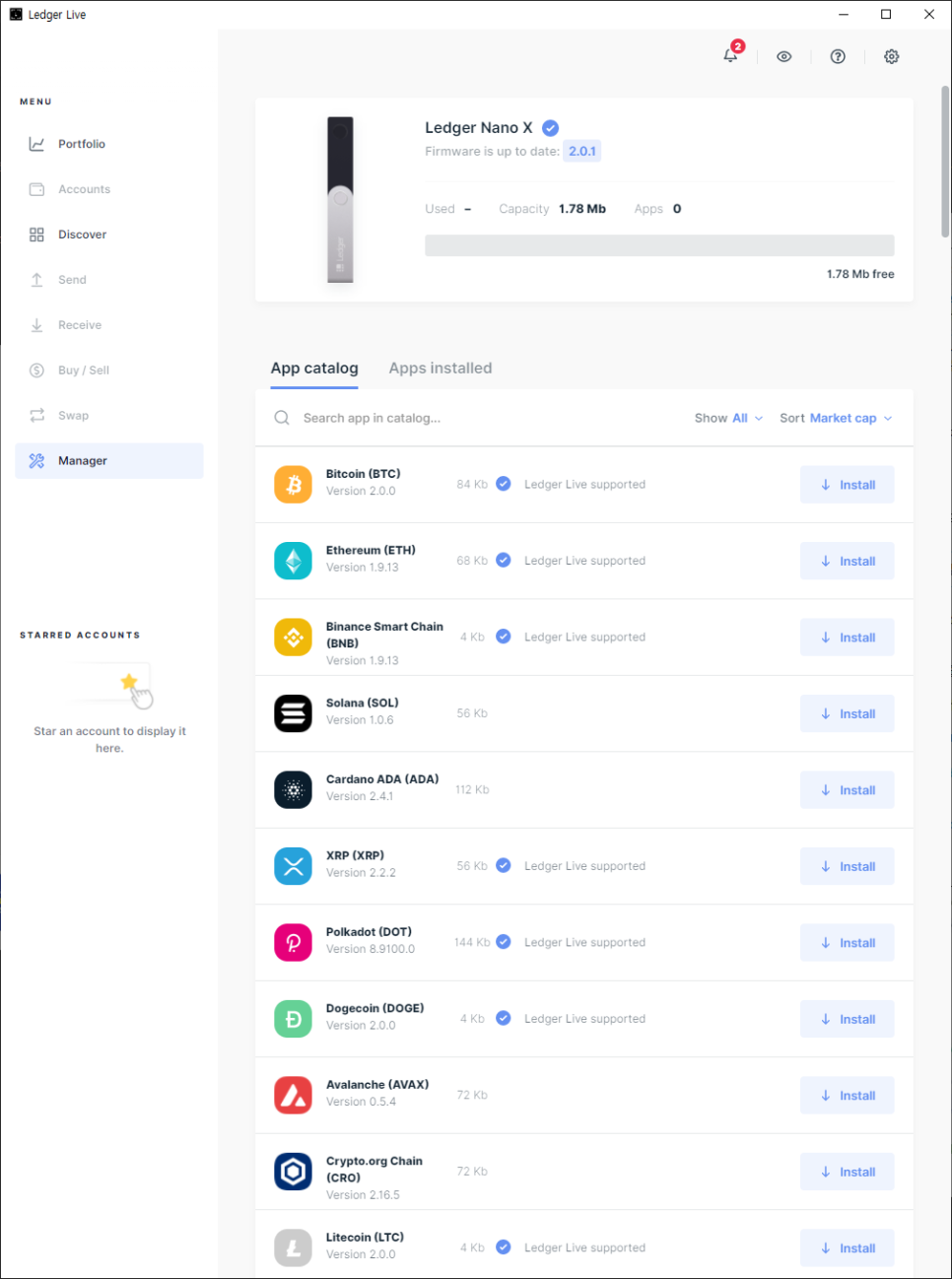Click the Crypto.org Chain app icon
This screenshot has height=1279, width=952.
(x=293, y=1172)
